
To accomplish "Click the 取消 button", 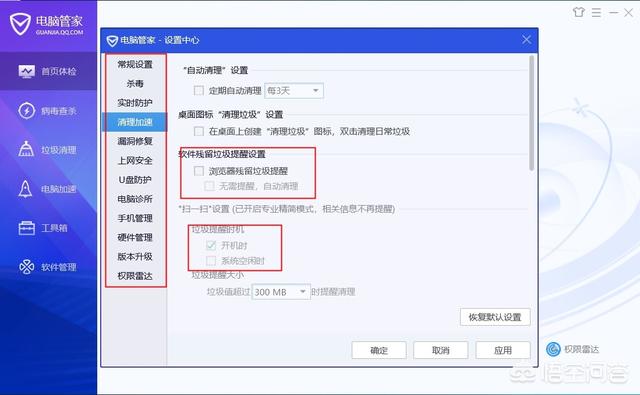I will (441, 350).
